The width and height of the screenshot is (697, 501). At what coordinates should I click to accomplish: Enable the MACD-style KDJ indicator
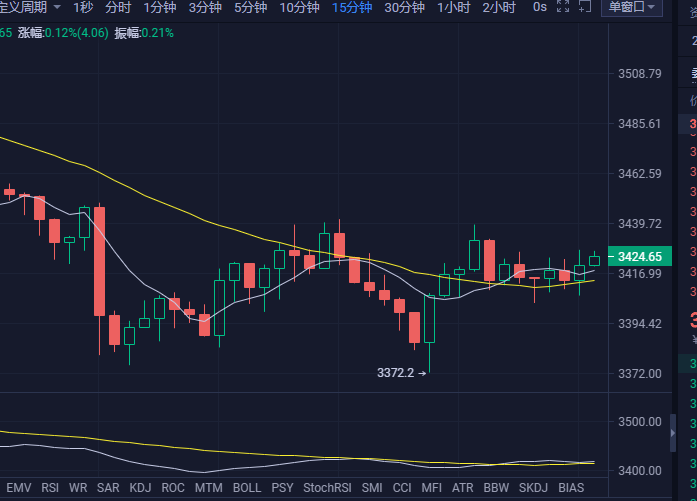[x=141, y=488]
